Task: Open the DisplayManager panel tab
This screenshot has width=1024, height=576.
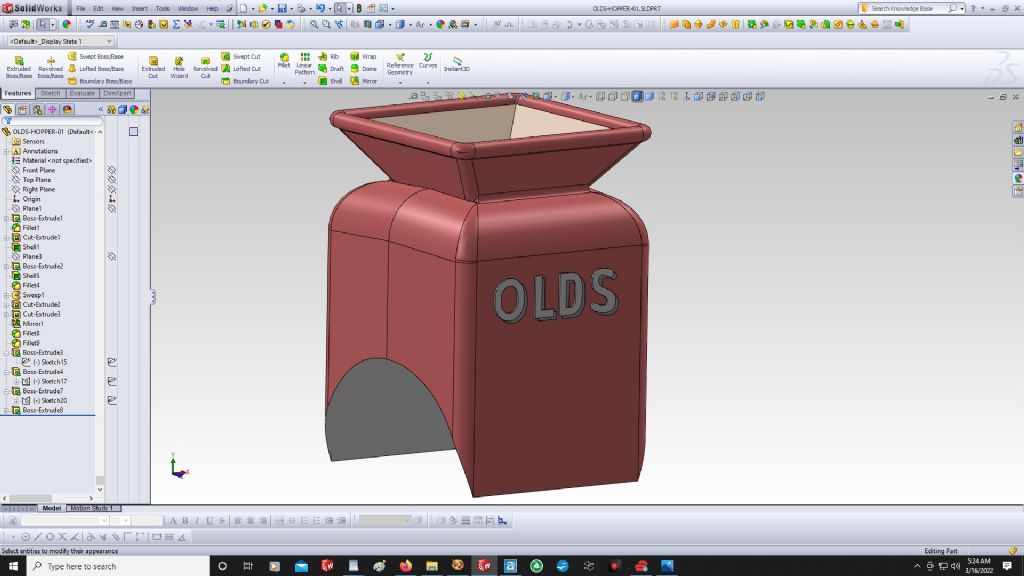Action: pos(67,110)
